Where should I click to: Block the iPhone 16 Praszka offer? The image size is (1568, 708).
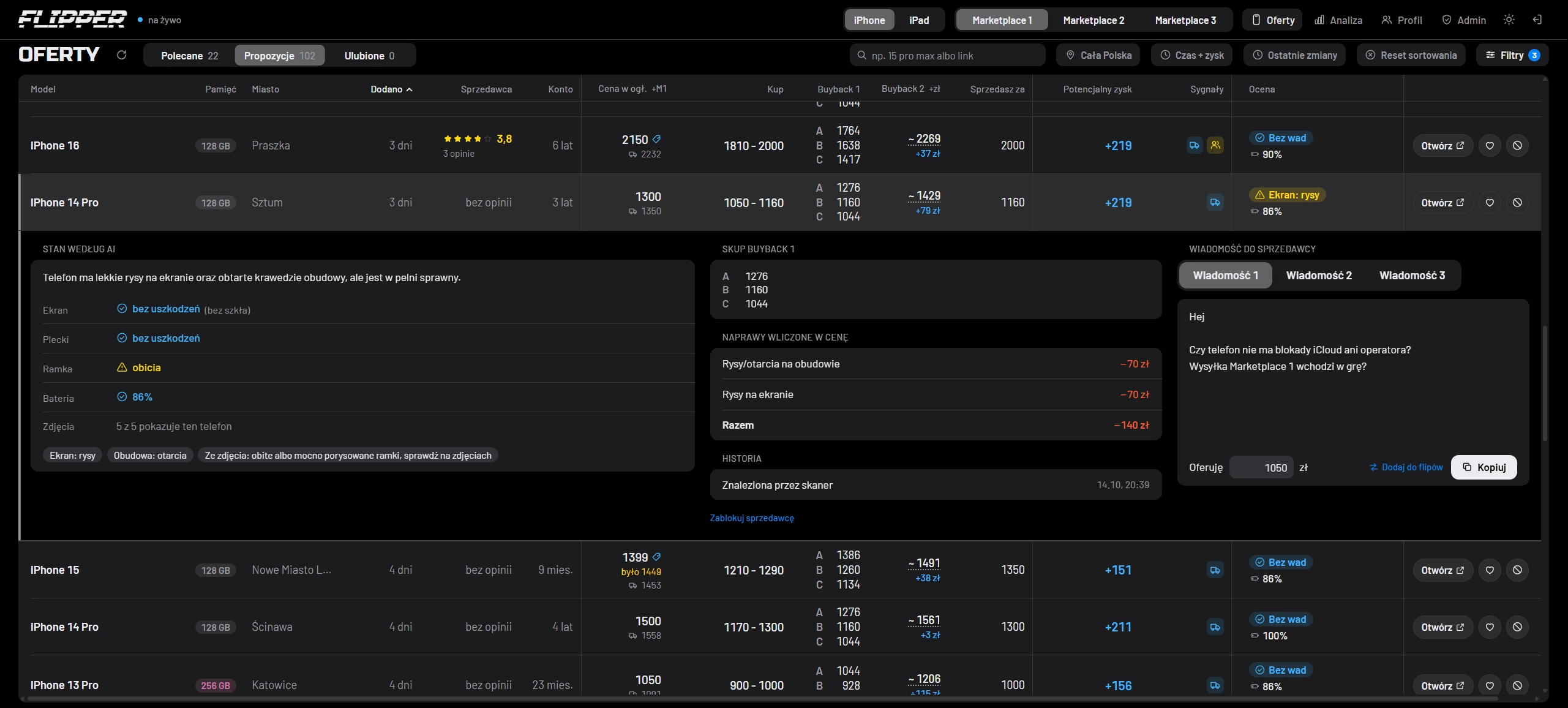pyautogui.click(x=1517, y=146)
